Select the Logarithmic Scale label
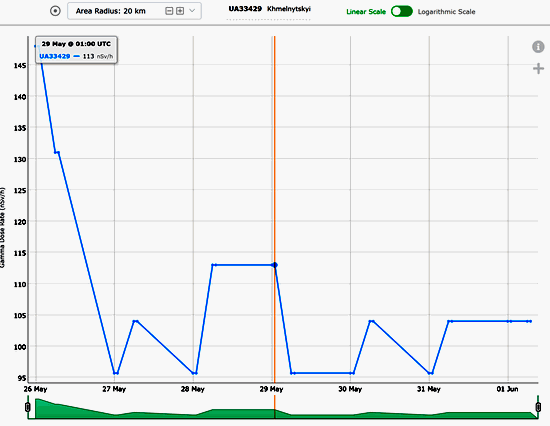Image resolution: width=550 pixels, height=426 pixels. click(x=447, y=12)
